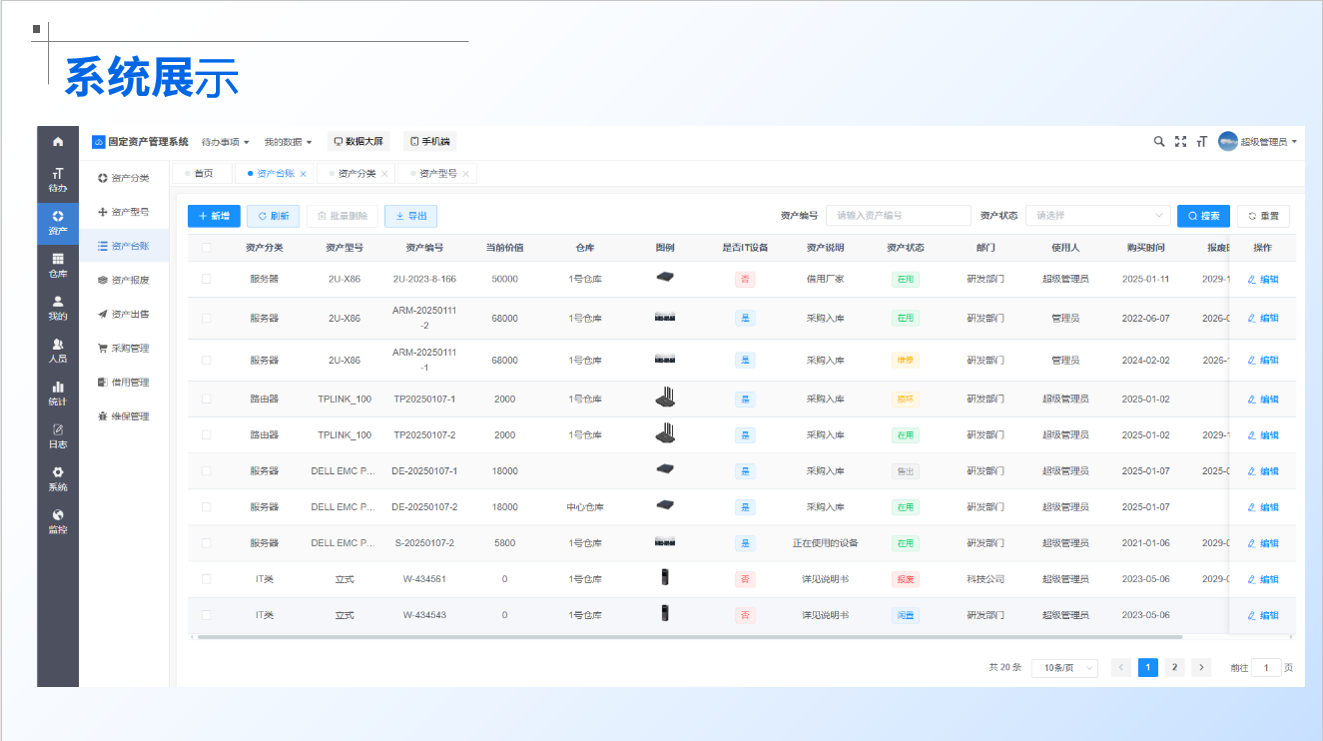Select 资产台账 in the submenu
The width and height of the screenshot is (1323, 741).
(x=124, y=246)
